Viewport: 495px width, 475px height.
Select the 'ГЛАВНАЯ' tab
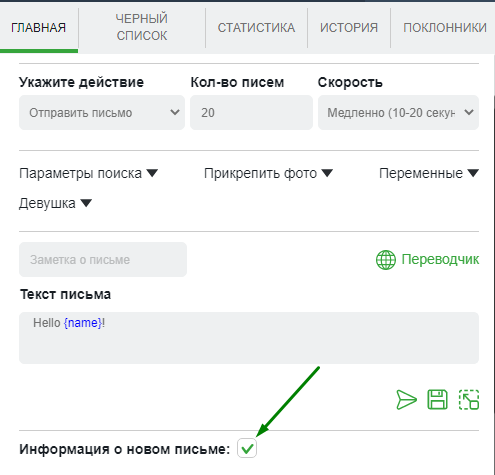coord(39,27)
